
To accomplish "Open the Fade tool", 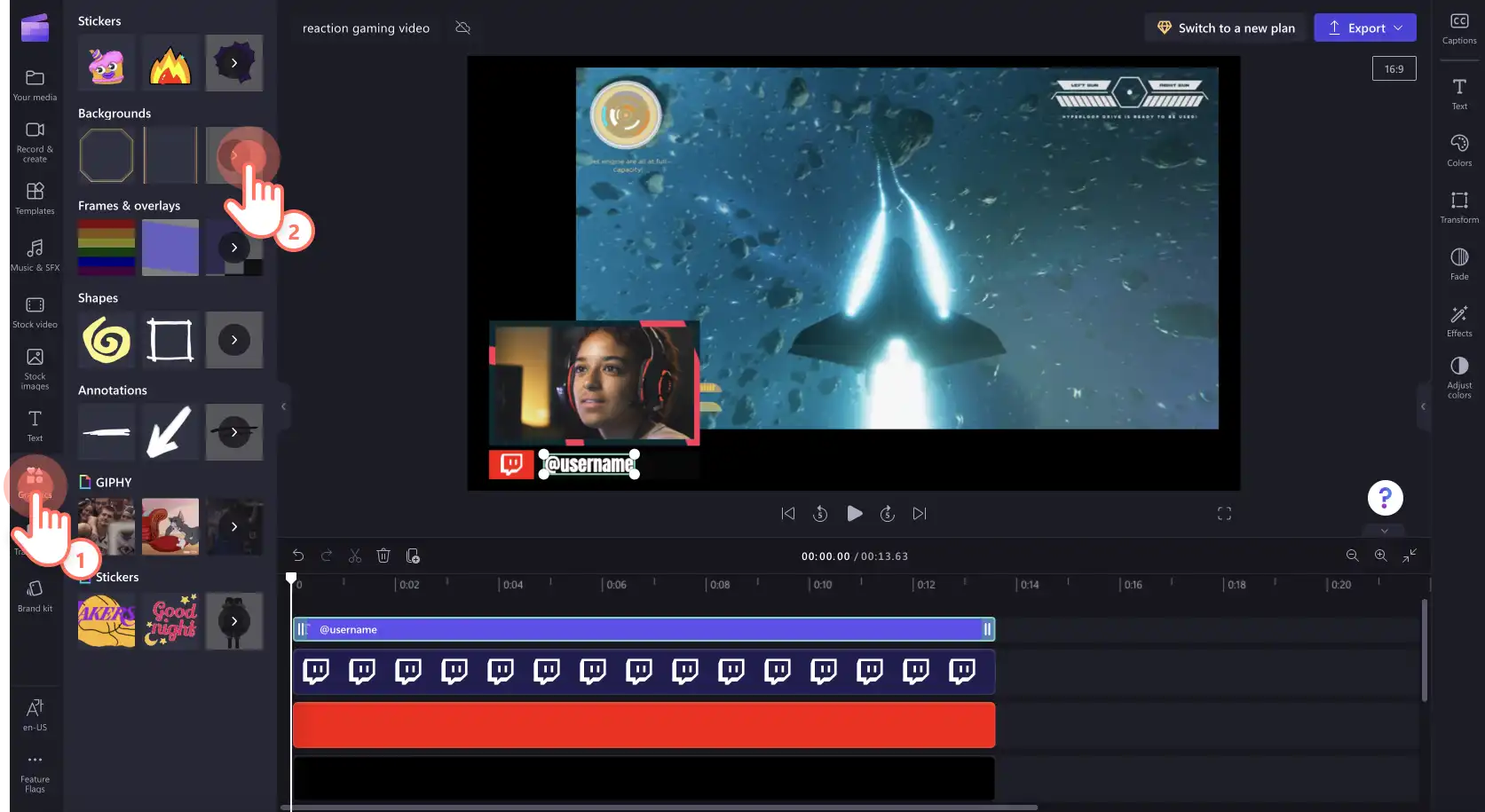I will (x=1458, y=264).
